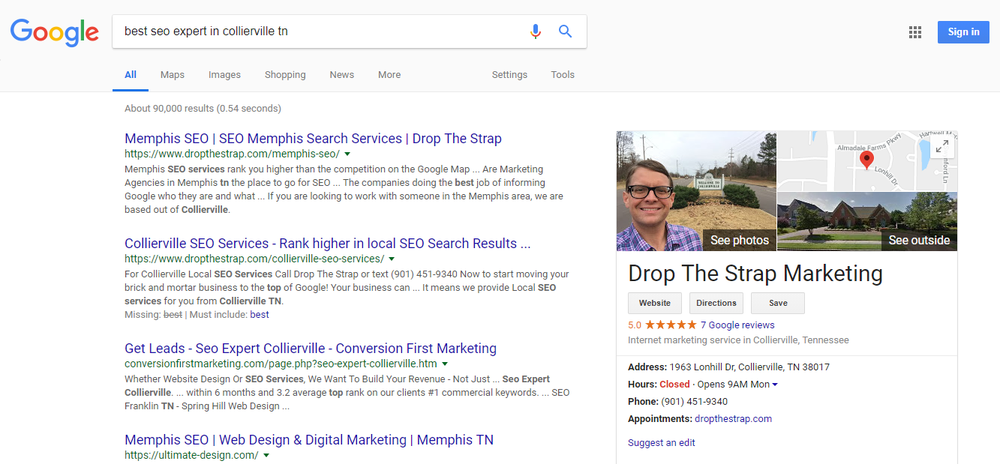This screenshot has width=1000, height=464.
Task: Click the Save button
Action: point(778,303)
